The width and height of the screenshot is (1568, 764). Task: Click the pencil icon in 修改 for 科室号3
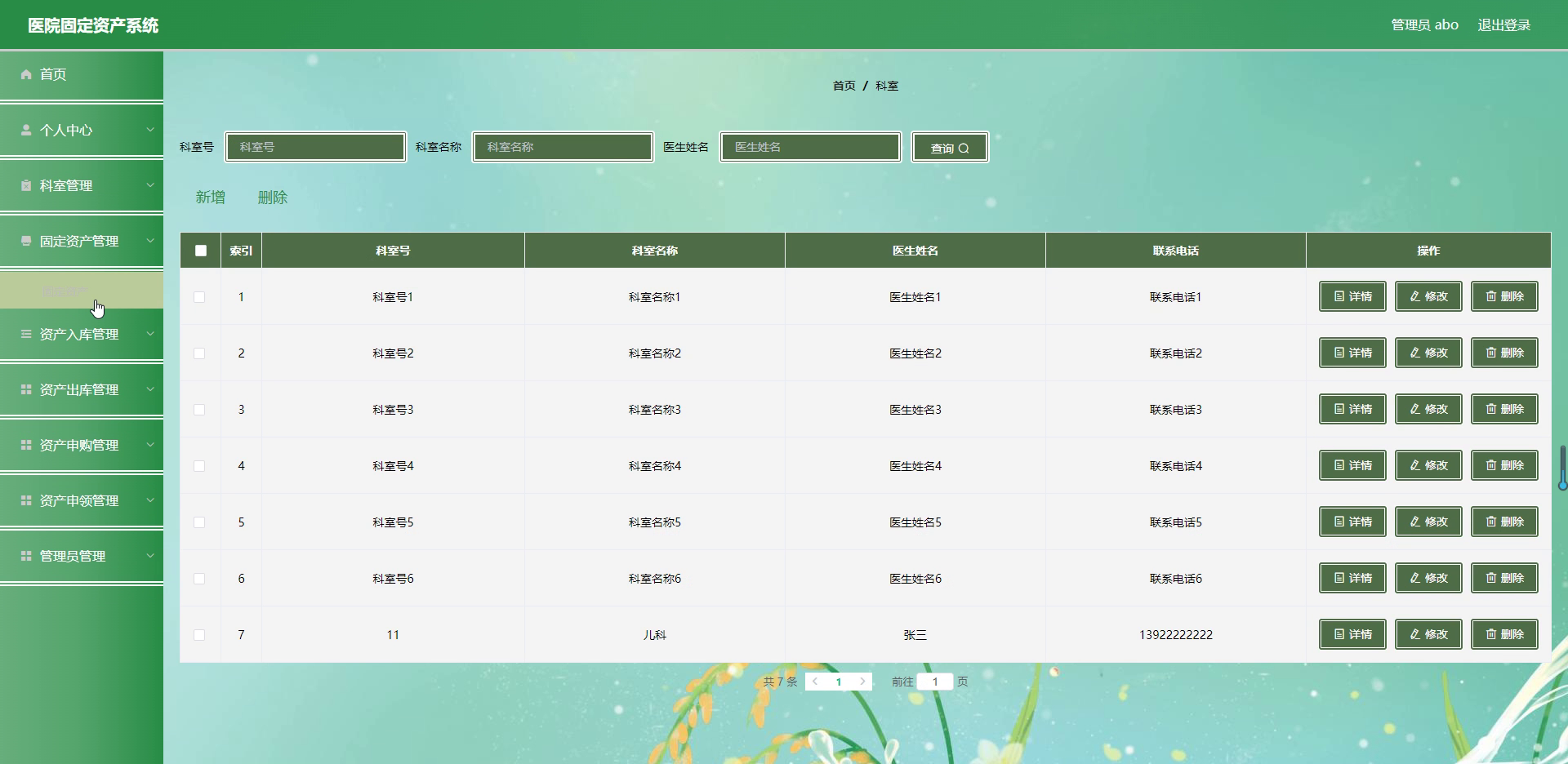[x=1415, y=409]
